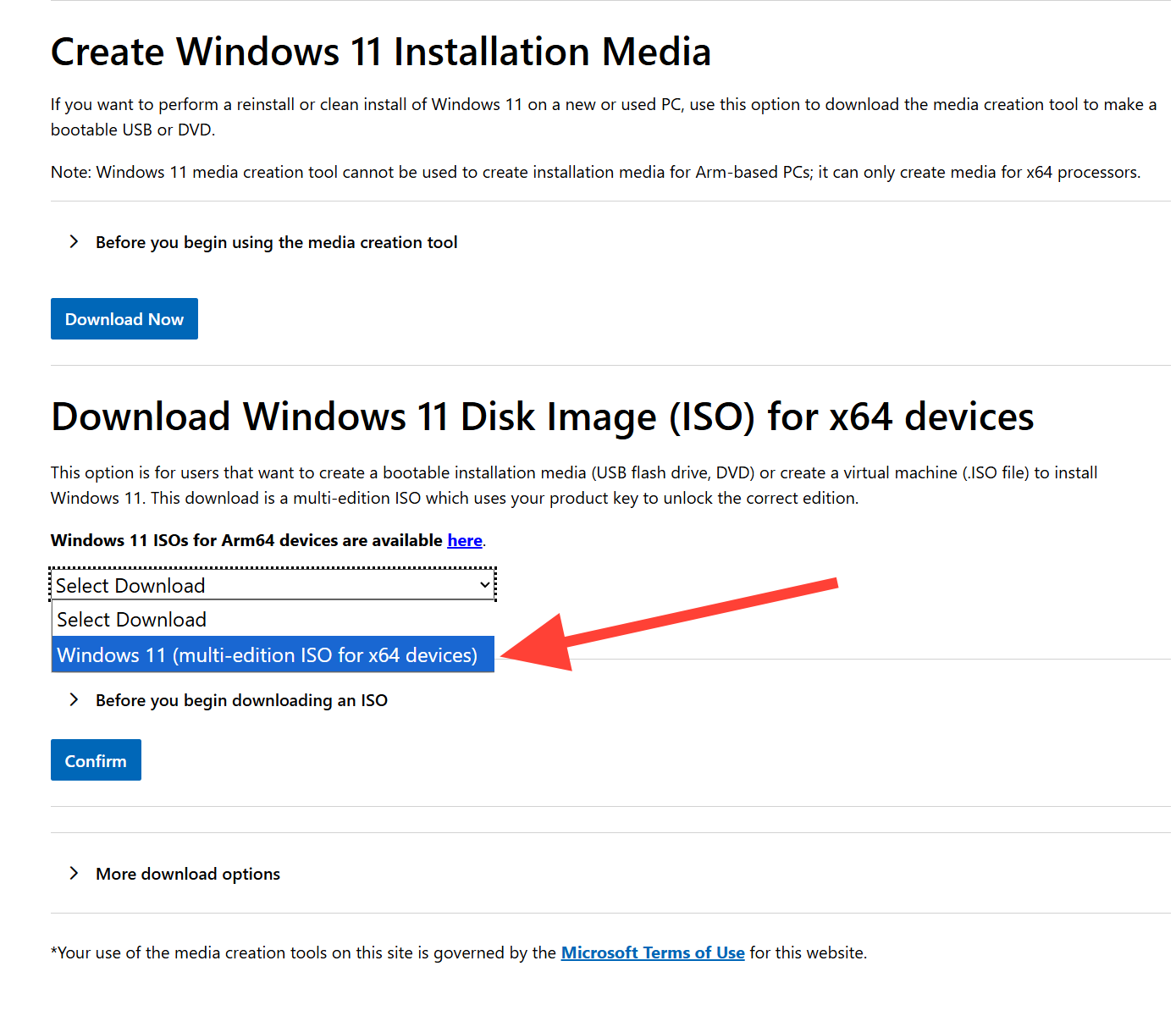Image resolution: width=1176 pixels, height=1027 pixels.
Task: Expand the chevron beside "Before you begin downloading an ISO"
Action: [x=75, y=700]
